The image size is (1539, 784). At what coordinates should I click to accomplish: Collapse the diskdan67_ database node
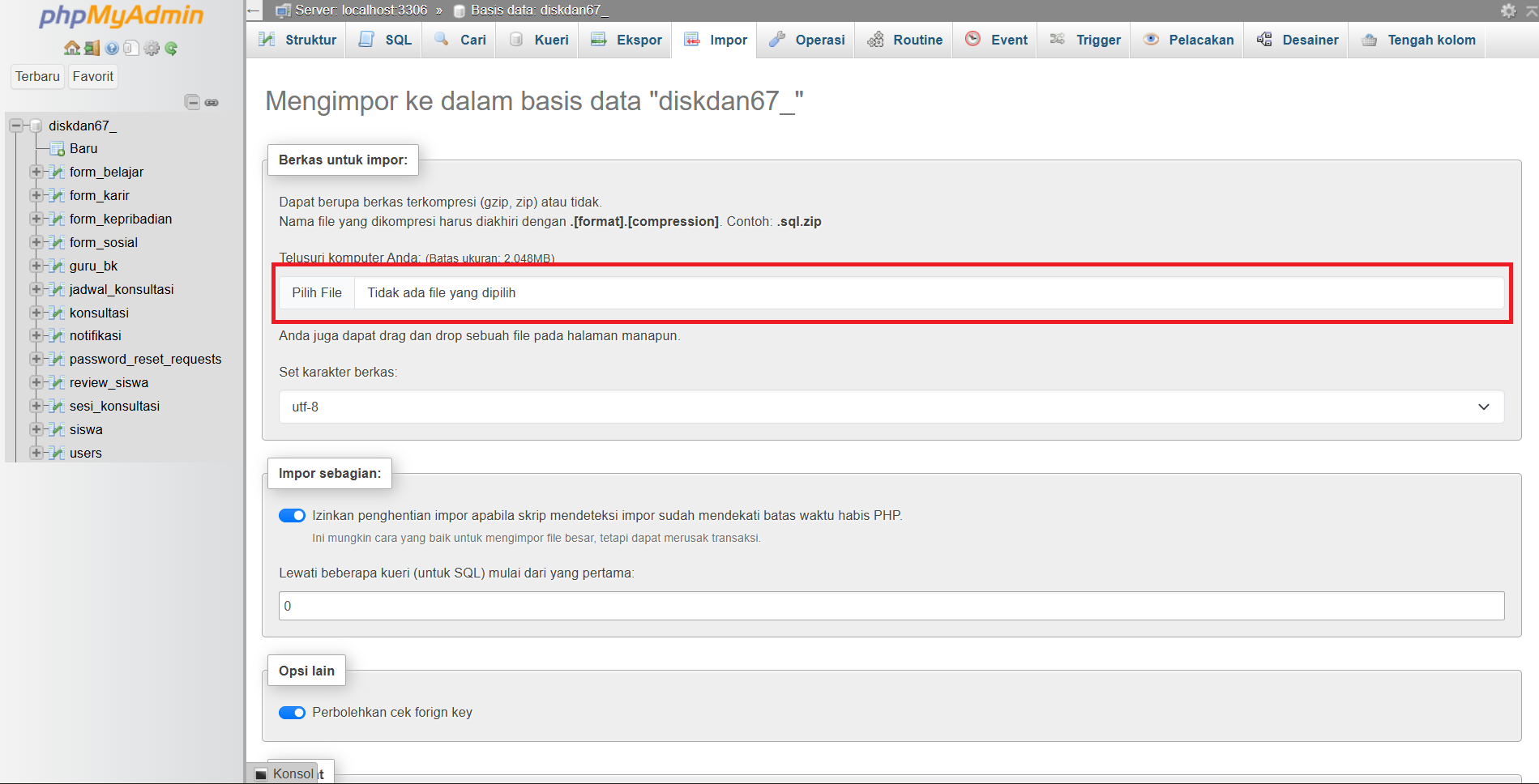pos(15,126)
